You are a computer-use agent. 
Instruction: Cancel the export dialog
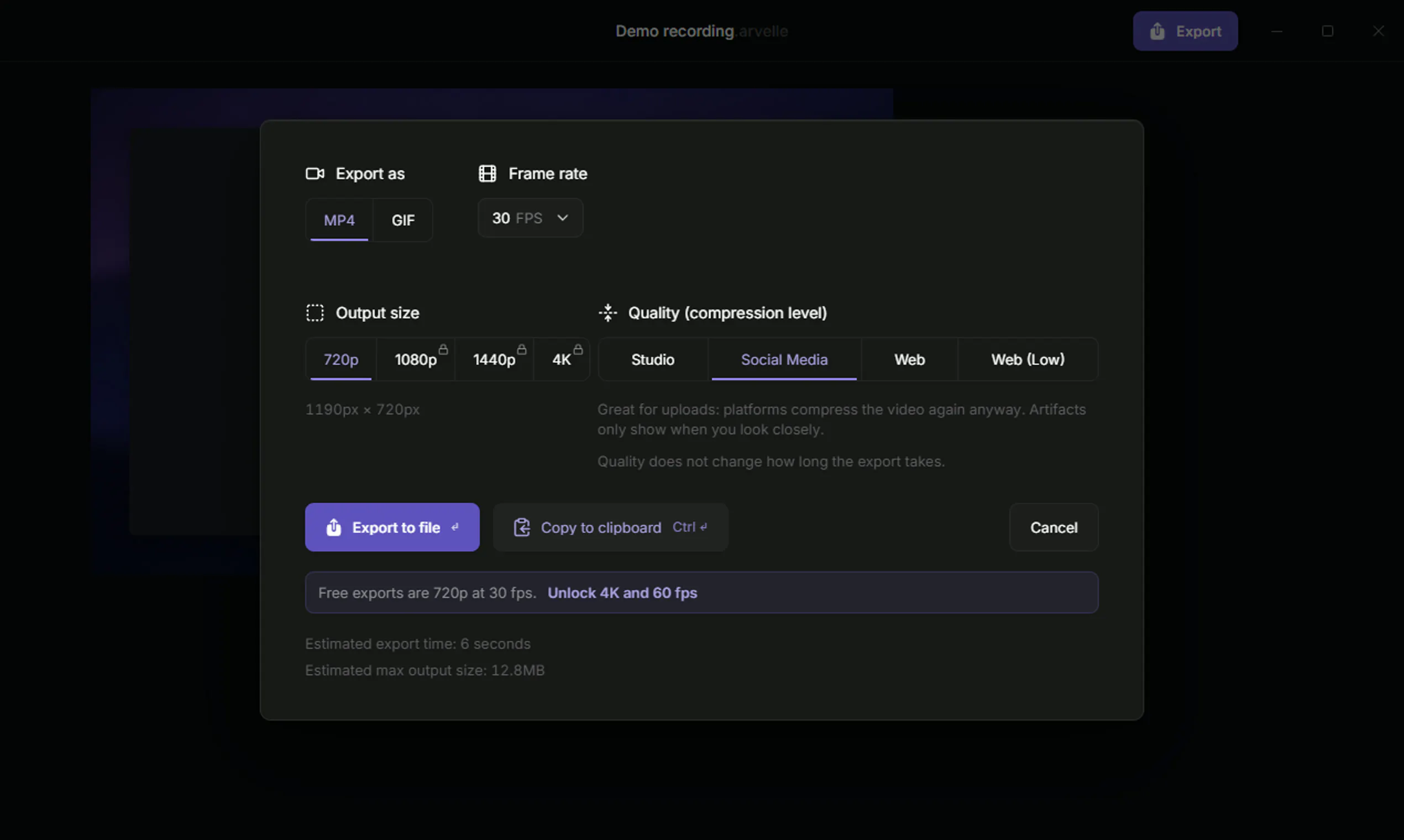point(1054,527)
